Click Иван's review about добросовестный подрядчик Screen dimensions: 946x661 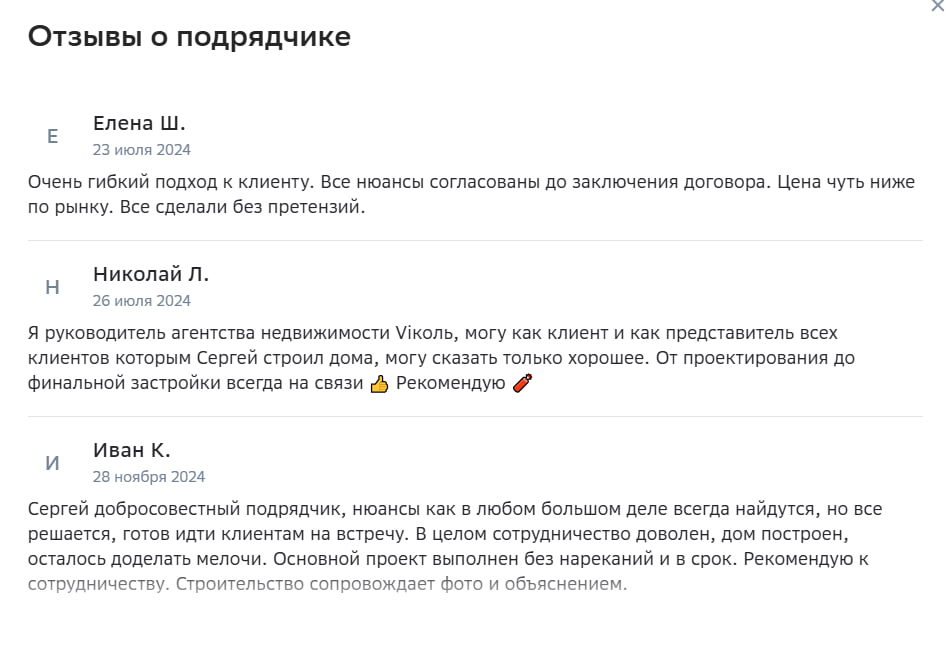coord(455,546)
